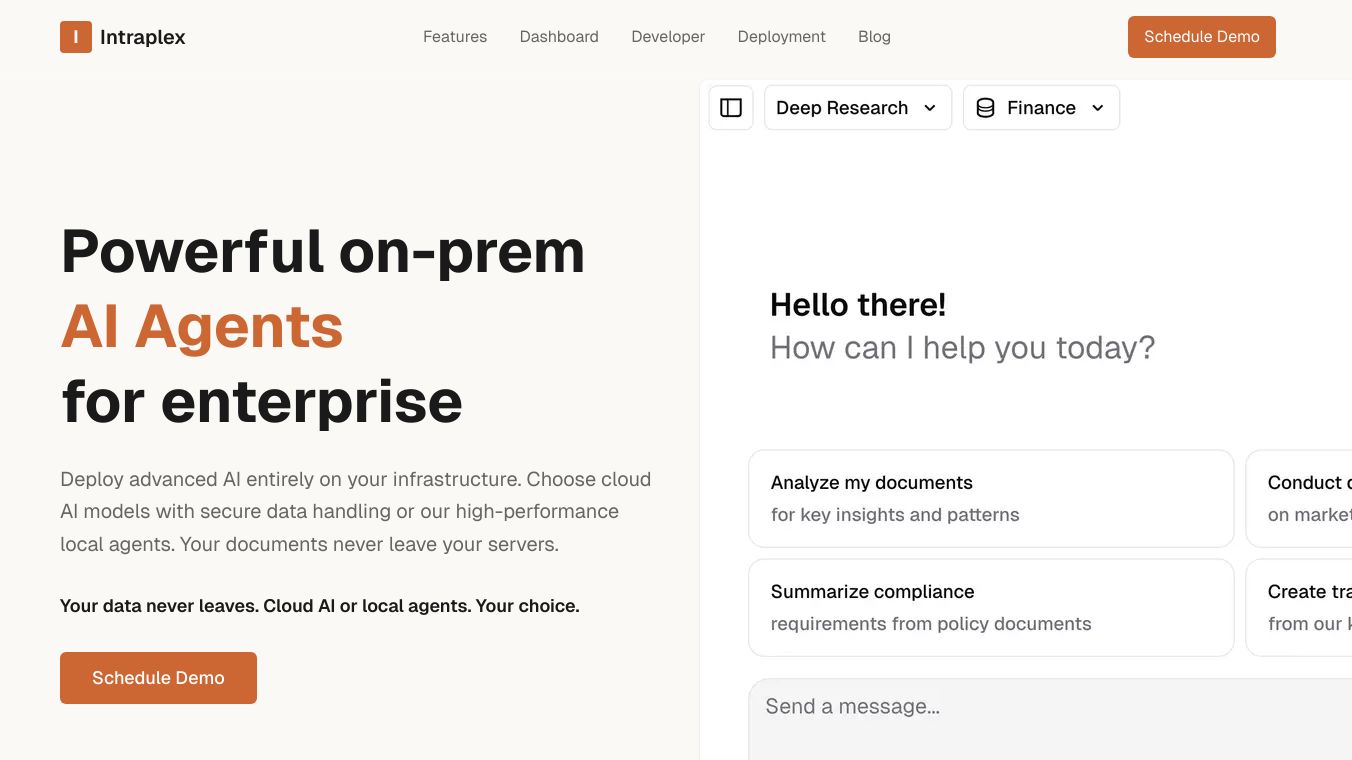Navigate to the Deployment page
The image size is (1352, 760).
point(781,37)
